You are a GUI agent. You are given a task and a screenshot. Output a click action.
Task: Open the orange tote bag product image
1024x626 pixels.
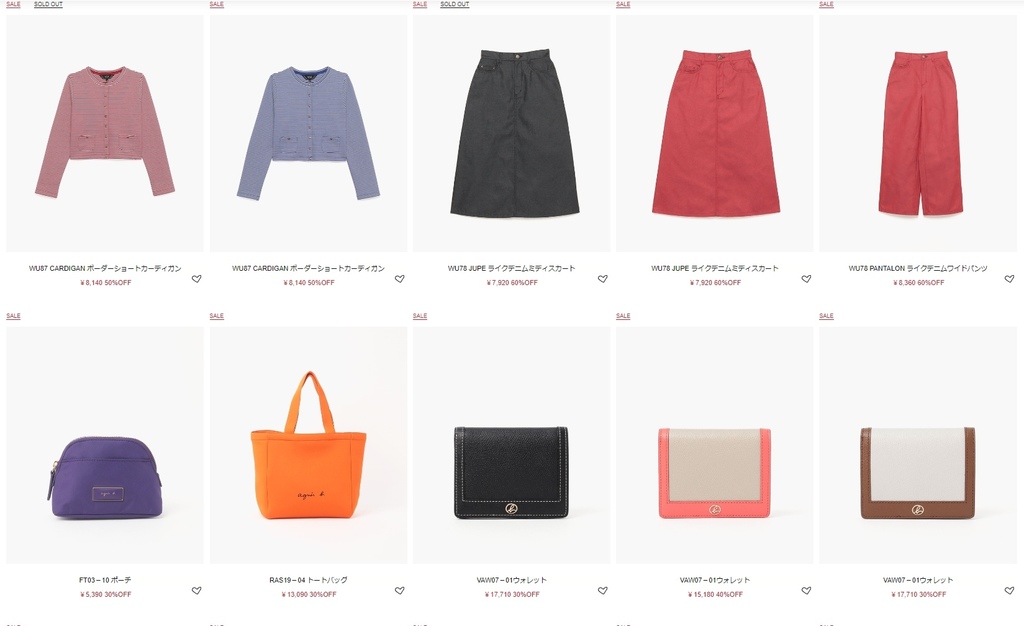(308, 445)
